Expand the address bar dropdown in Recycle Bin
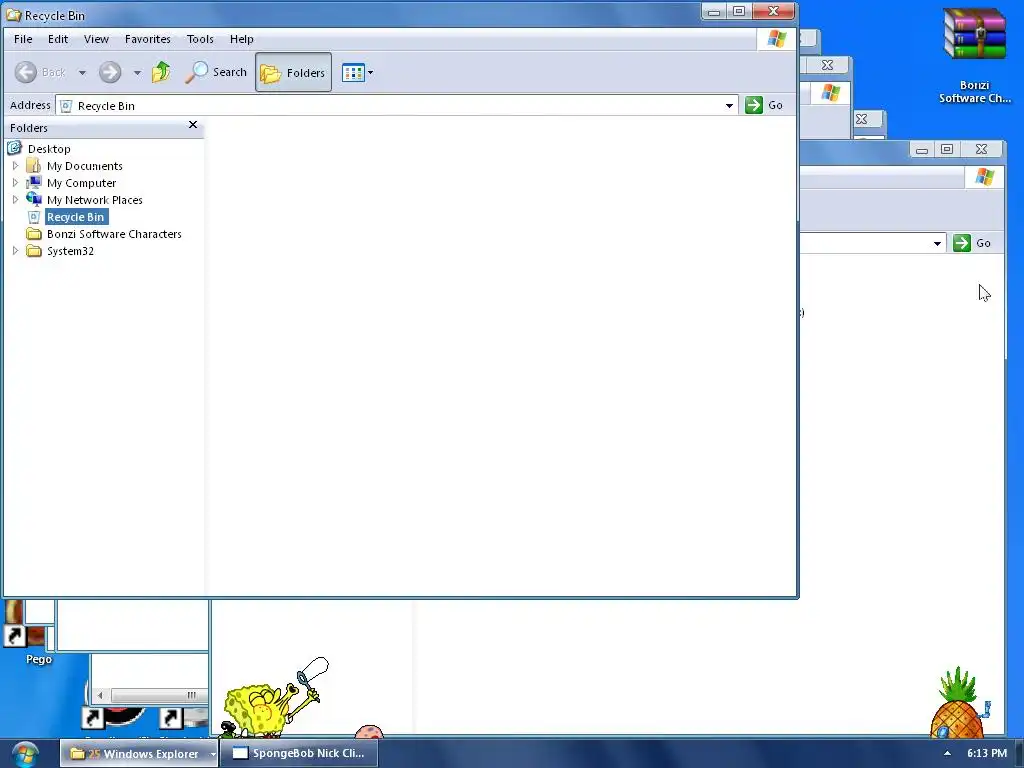1024x768 pixels. pyautogui.click(x=729, y=105)
